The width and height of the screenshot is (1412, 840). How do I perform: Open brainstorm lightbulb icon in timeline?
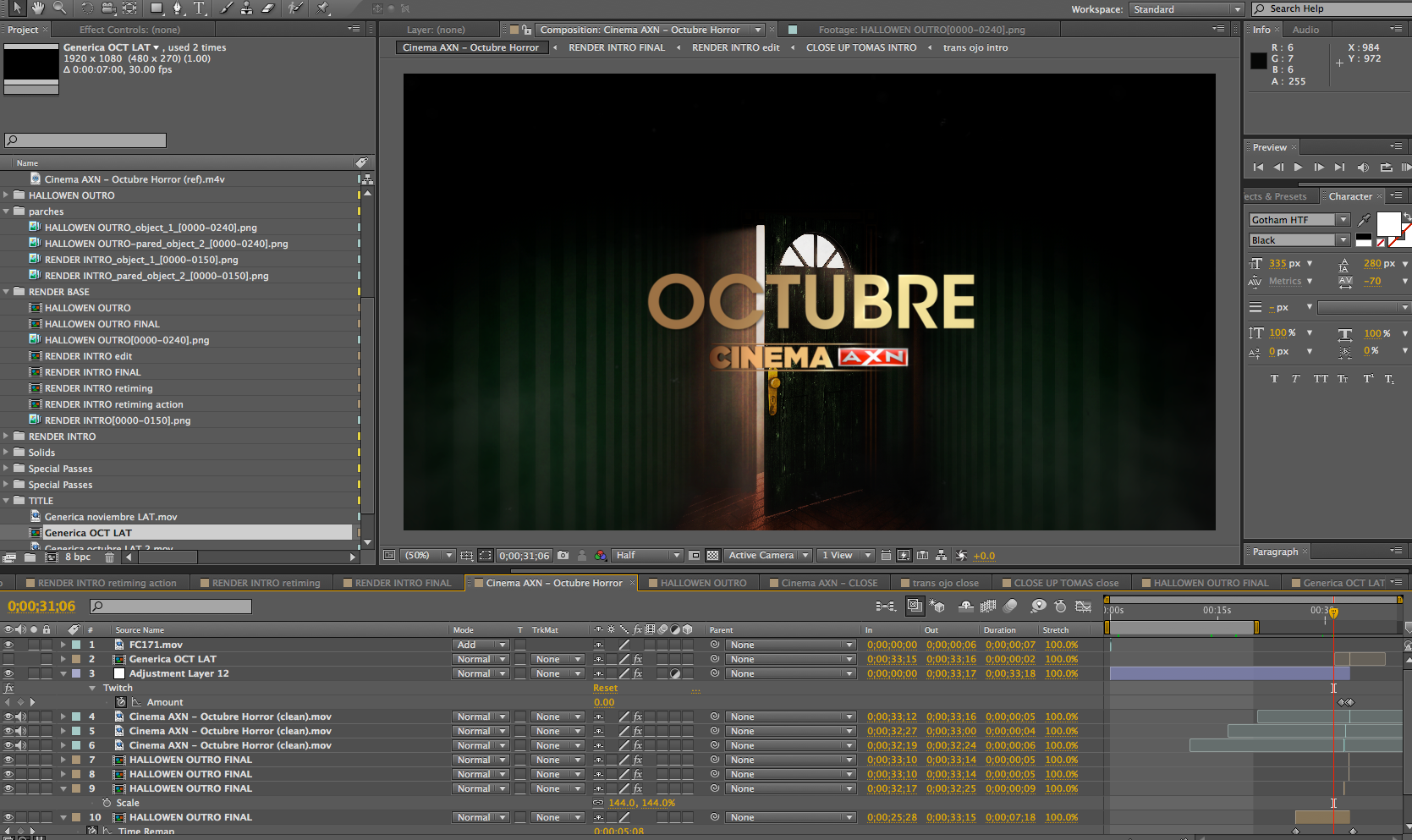click(1038, 606)
